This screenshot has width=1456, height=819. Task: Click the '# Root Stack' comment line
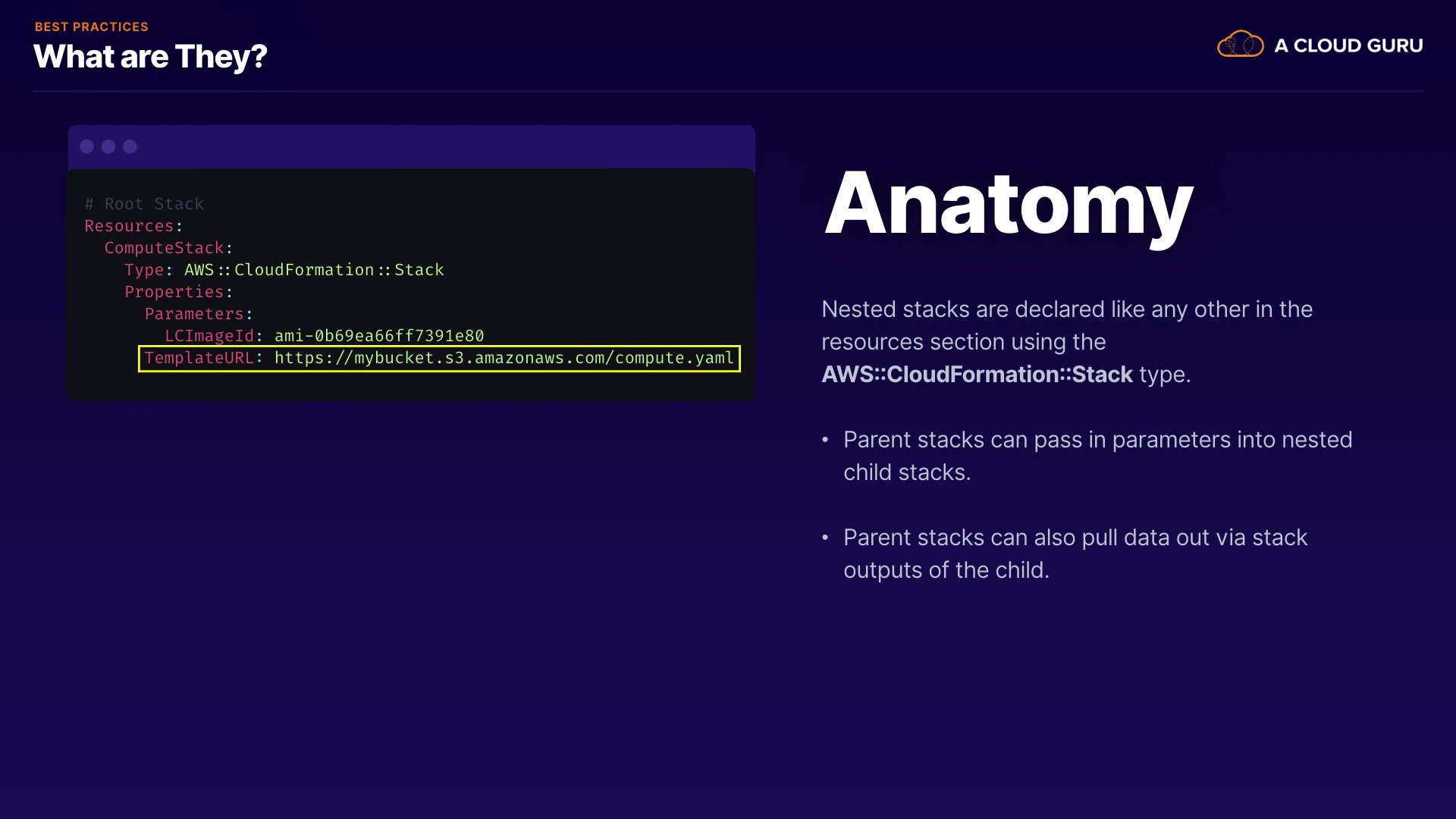coord(144,204)
